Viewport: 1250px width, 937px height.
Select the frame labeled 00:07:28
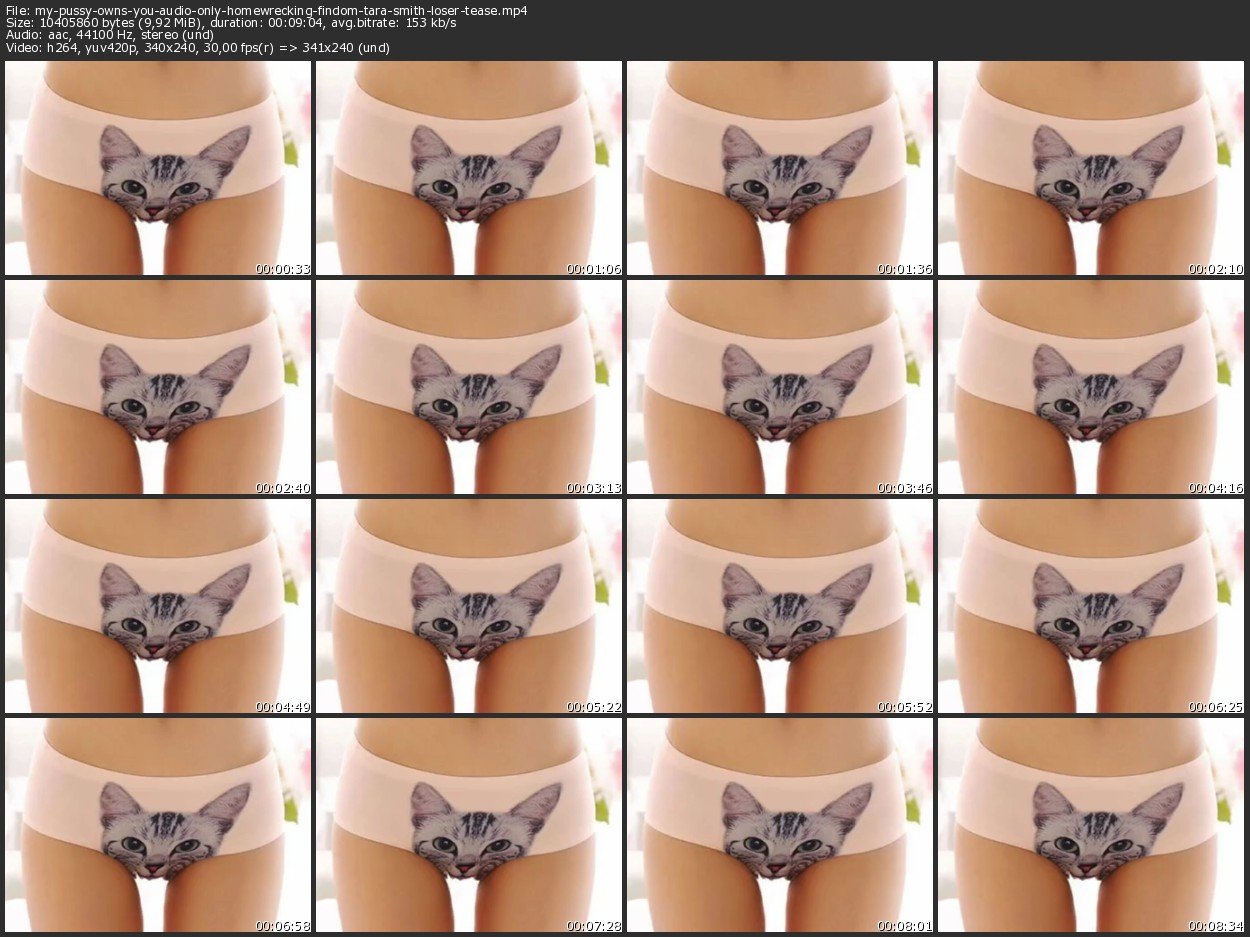click(x=469, y=825)
